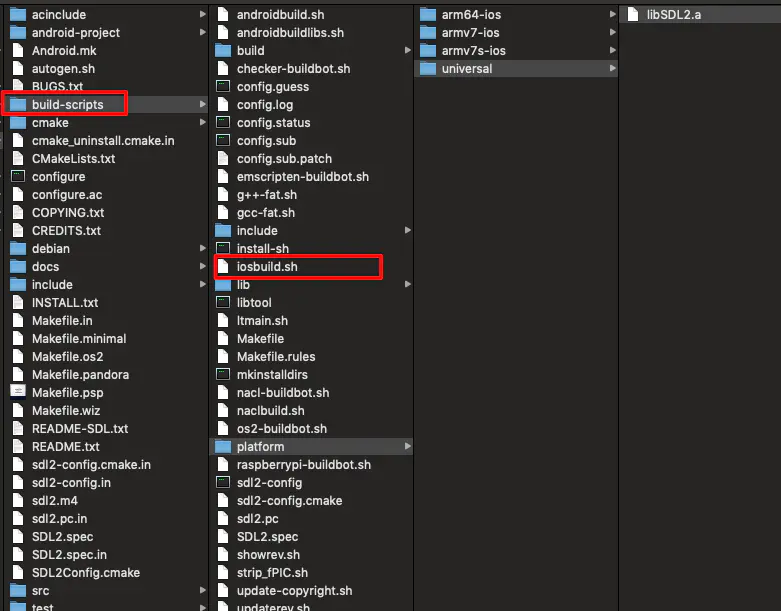Expand the acinclude folder arrow

pos(203,14)
